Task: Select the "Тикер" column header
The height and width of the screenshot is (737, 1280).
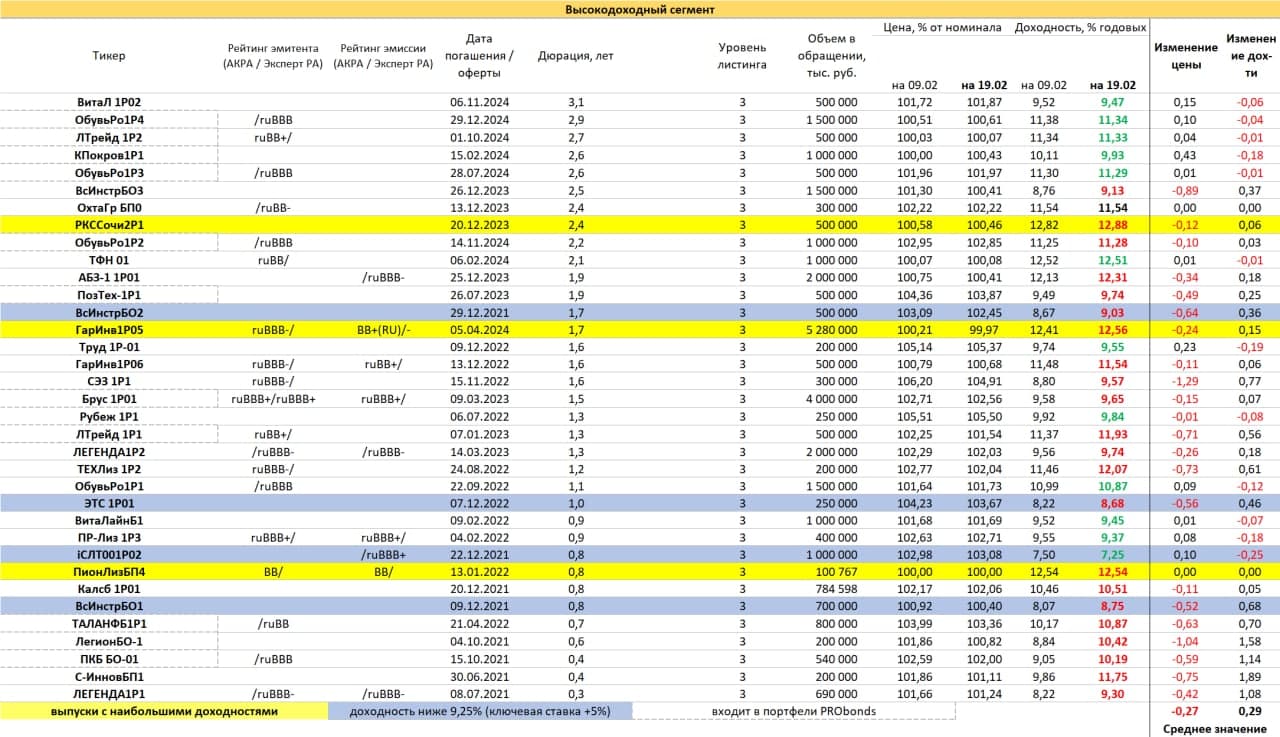Action: [x=109, y=56]
